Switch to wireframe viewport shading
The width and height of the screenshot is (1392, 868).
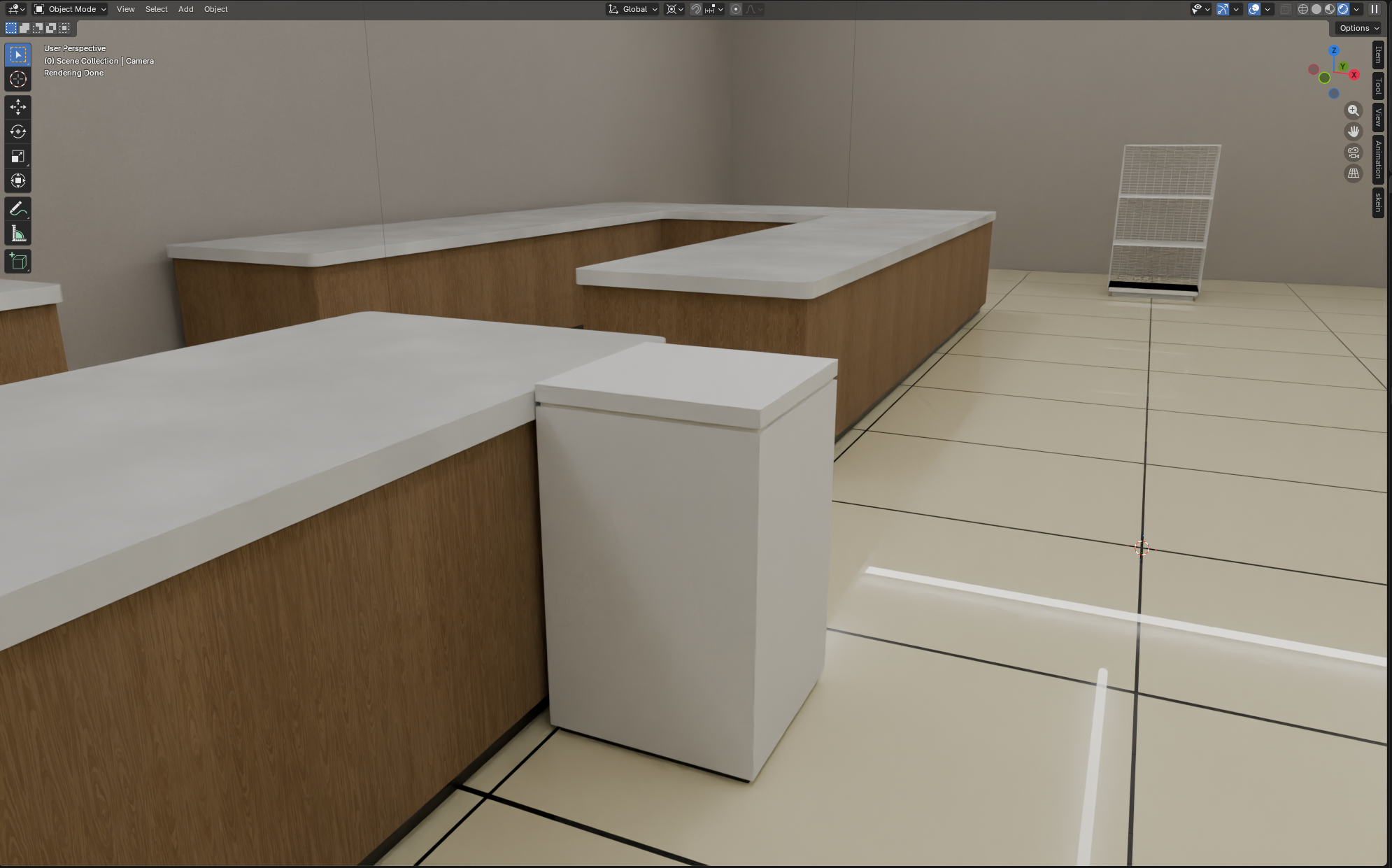pyautogui.click(x=1303, y=9)
